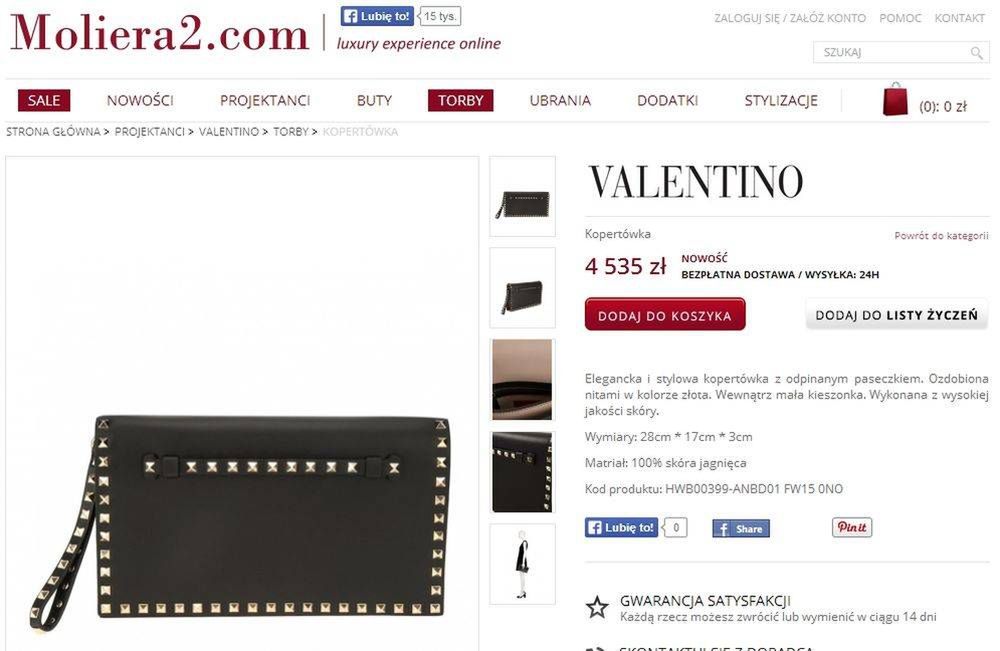The height and width of the screenshot is (651, 1000).
Task: Add product with Dodaj do koszyka button
Action: click(x=665, y=314)
